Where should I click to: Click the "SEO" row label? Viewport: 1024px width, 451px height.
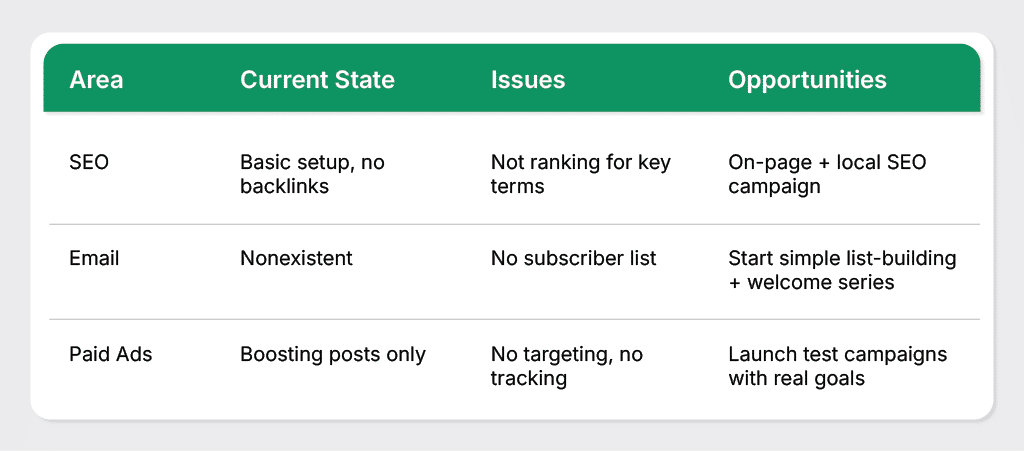89,162
